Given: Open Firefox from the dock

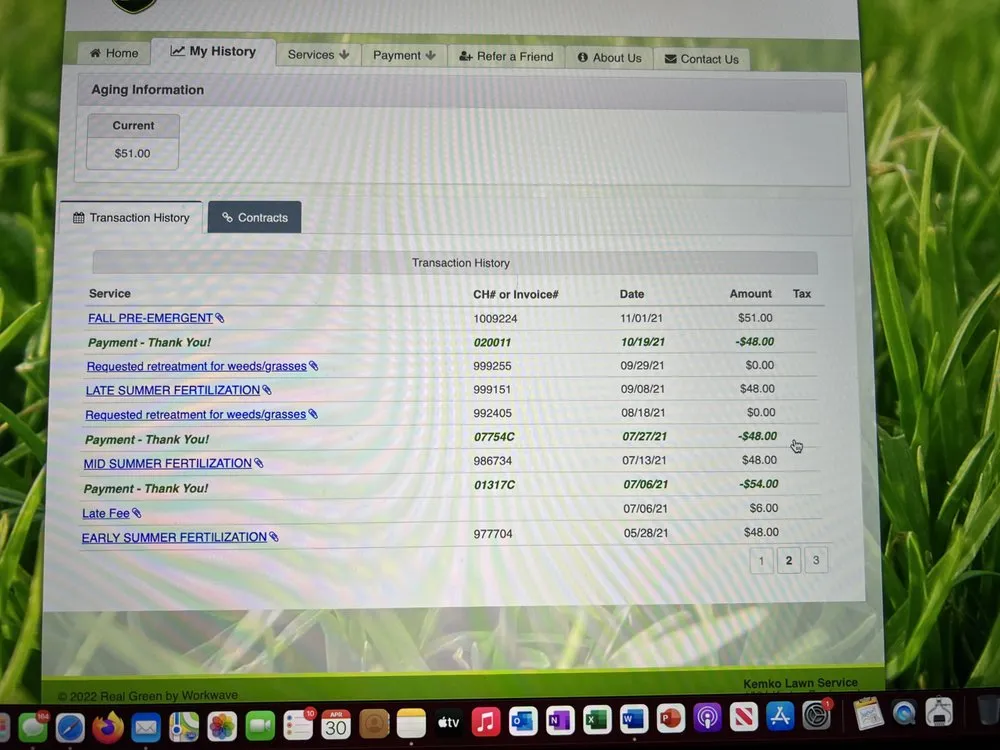Looking at the screenshot, I should (x=107, y=725).
